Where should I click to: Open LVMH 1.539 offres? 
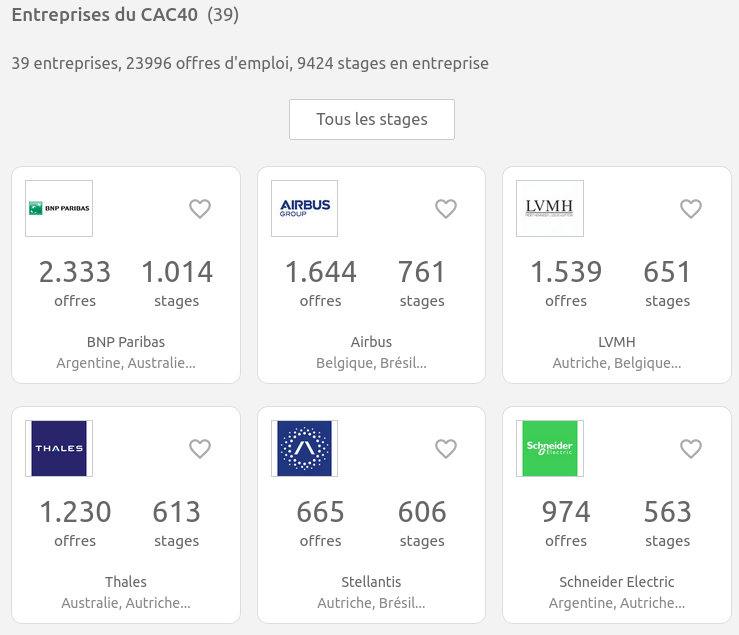[566, 282]
